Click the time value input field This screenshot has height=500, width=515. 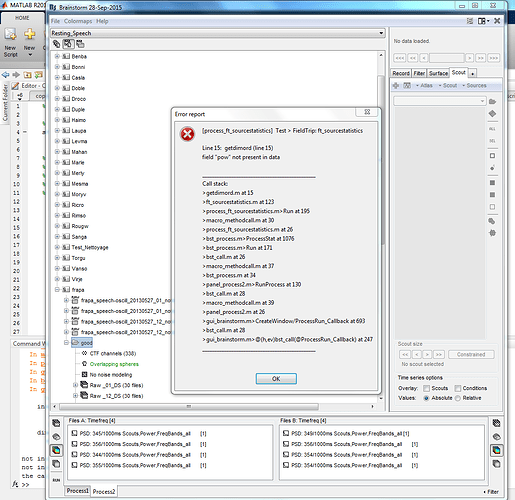click(x=447, y=58)
